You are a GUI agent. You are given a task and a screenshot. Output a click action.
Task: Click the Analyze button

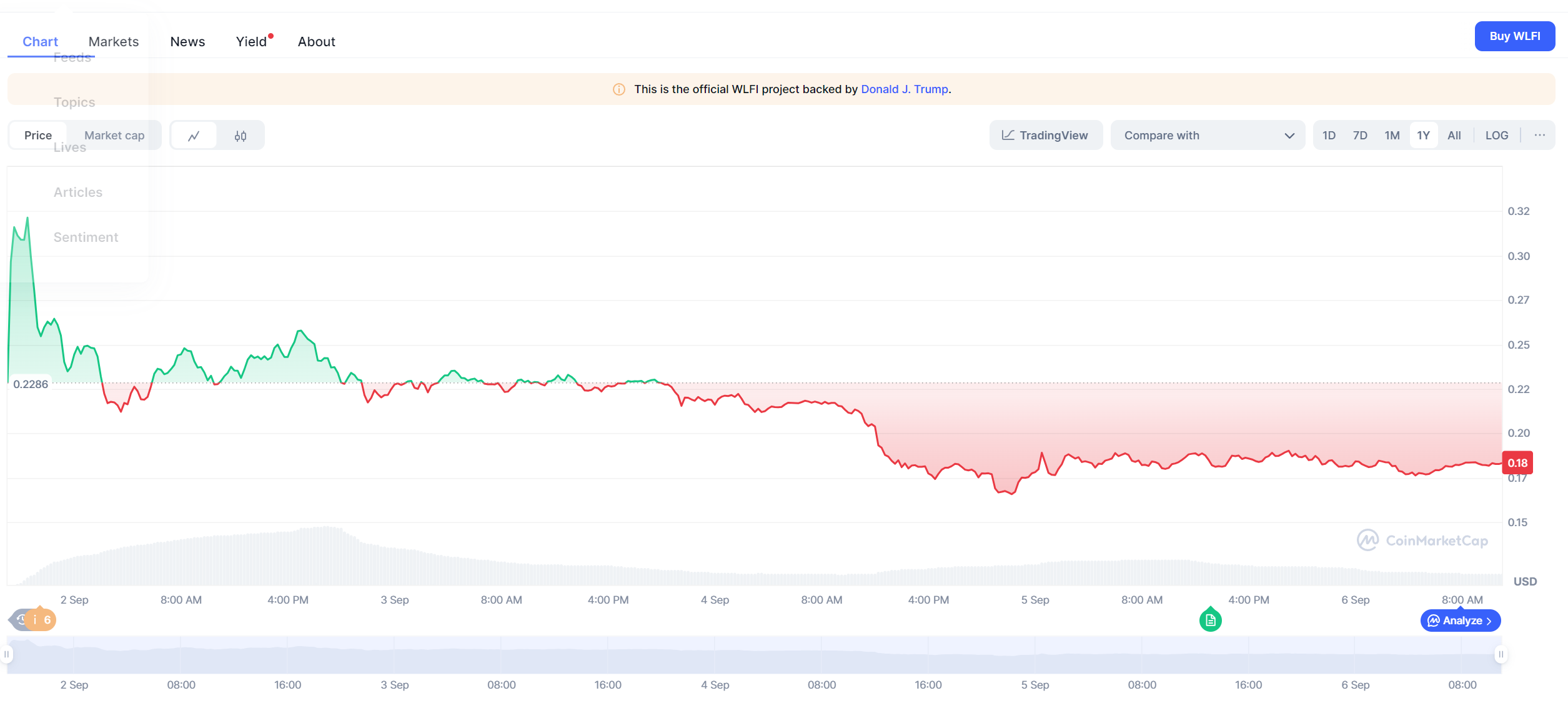point(1461,621)
